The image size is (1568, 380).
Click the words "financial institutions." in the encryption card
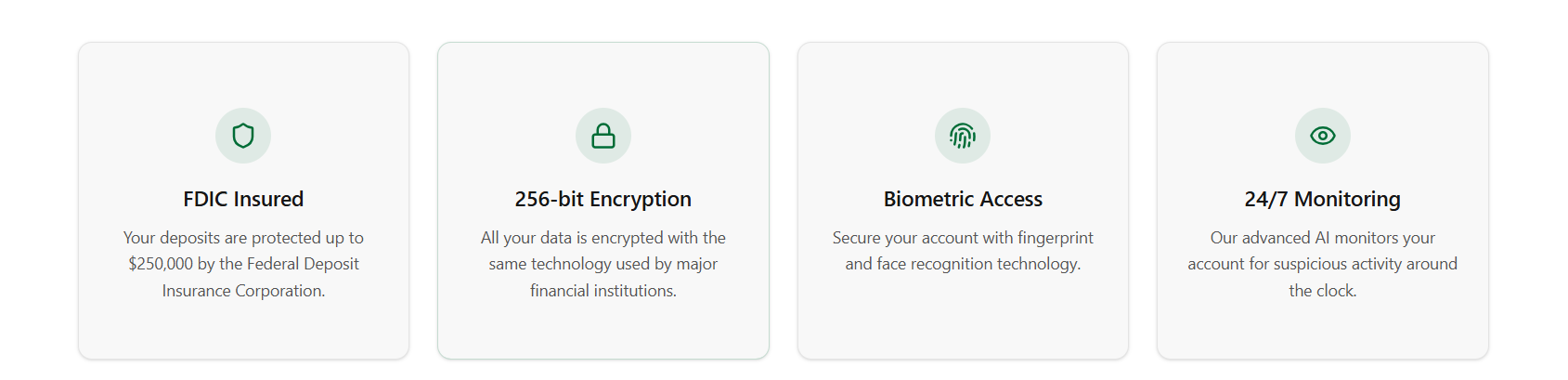pos(603,291)
